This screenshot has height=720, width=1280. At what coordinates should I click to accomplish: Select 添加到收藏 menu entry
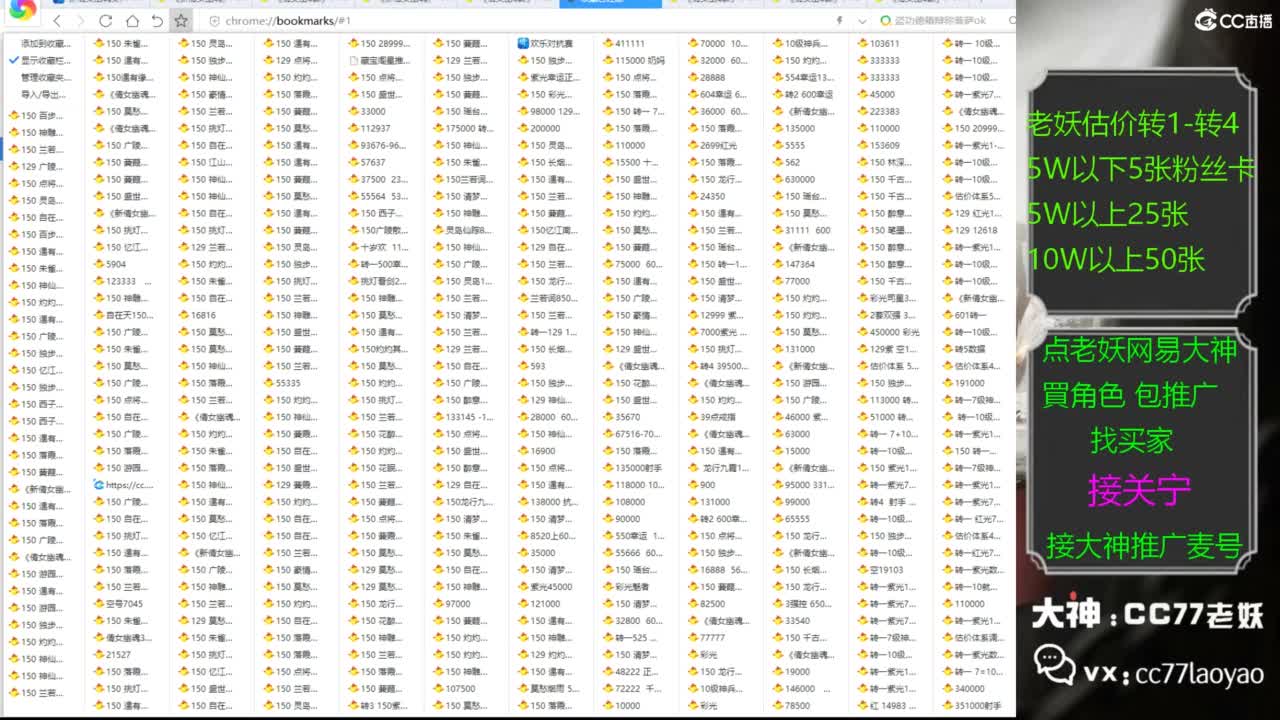45,44
